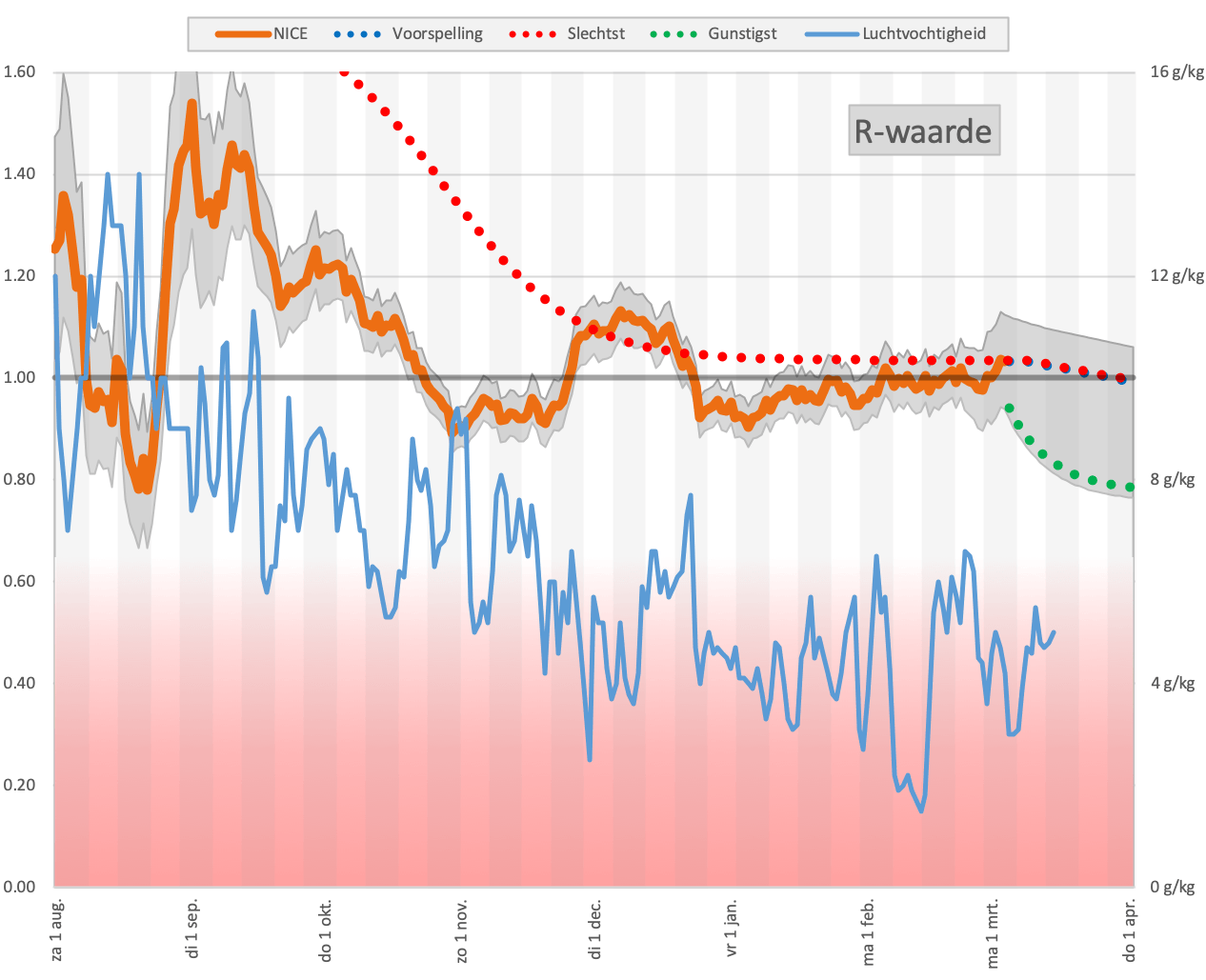Select the blue Luchtvochtigheid legend line marker

click(x=833, y=34)
